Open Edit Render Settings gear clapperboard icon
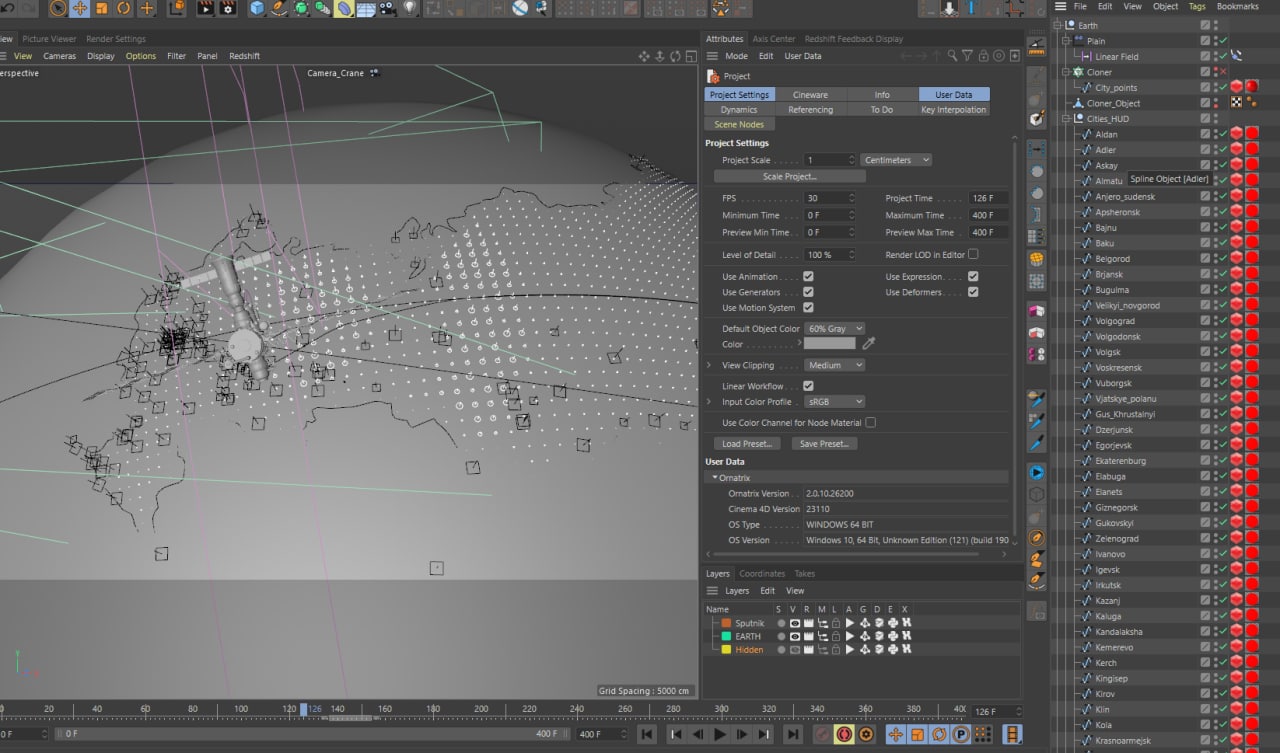 pos(228,8)
